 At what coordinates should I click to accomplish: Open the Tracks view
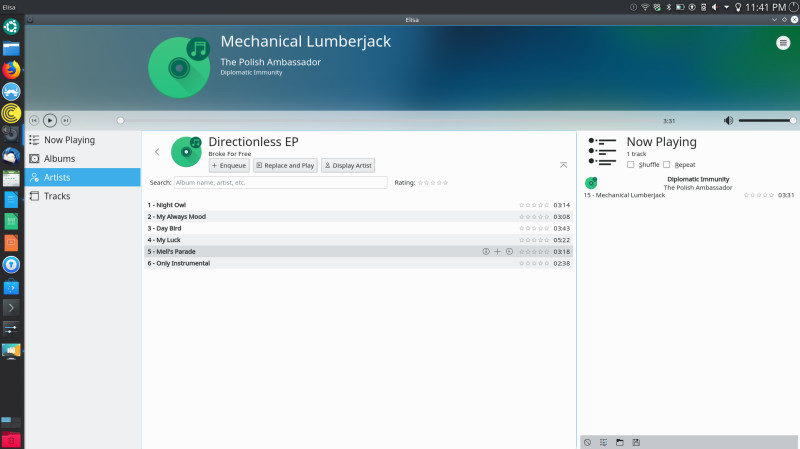coord(83,196)
